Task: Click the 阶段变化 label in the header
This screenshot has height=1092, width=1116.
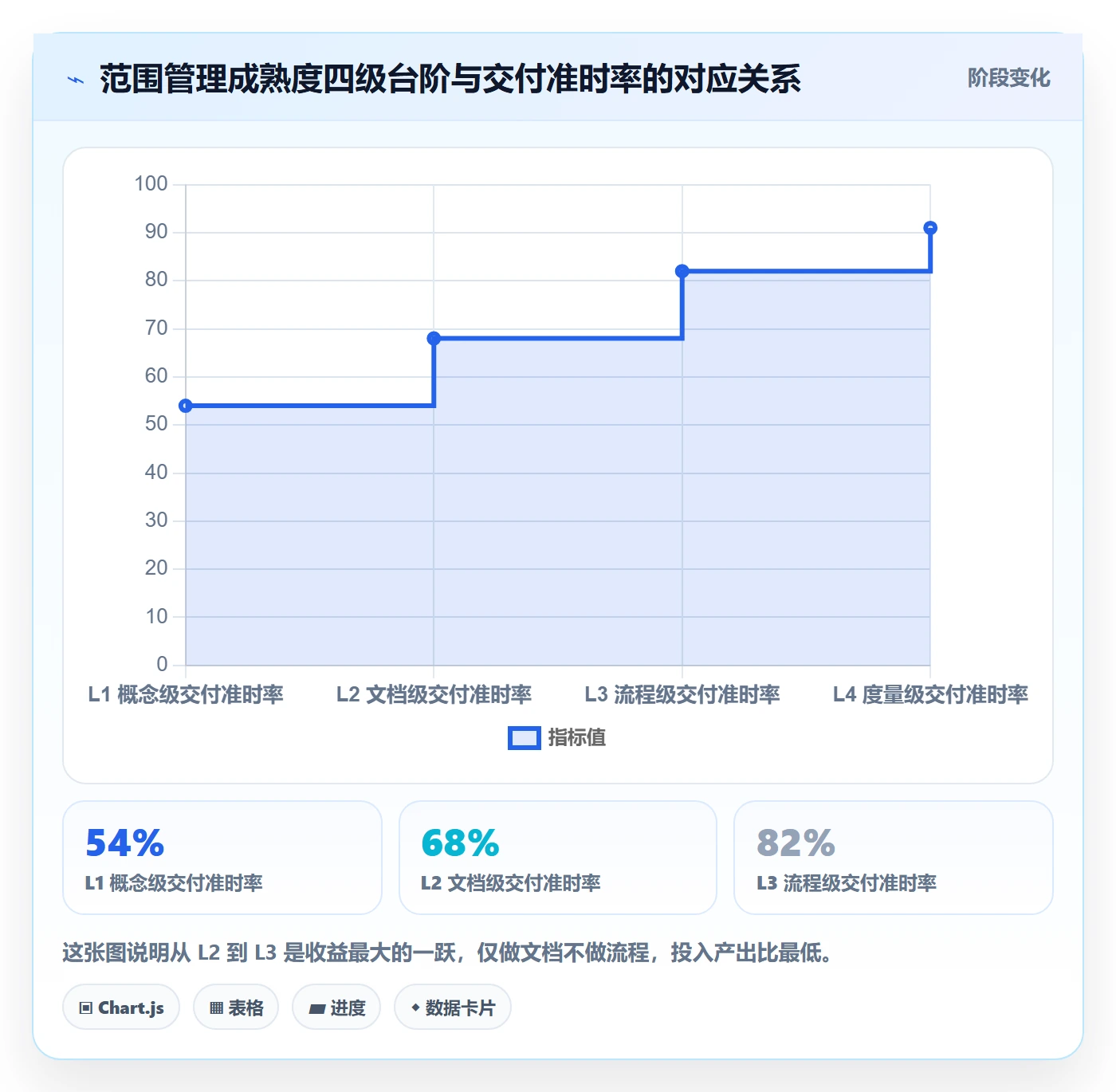Action: (1008, 78)
